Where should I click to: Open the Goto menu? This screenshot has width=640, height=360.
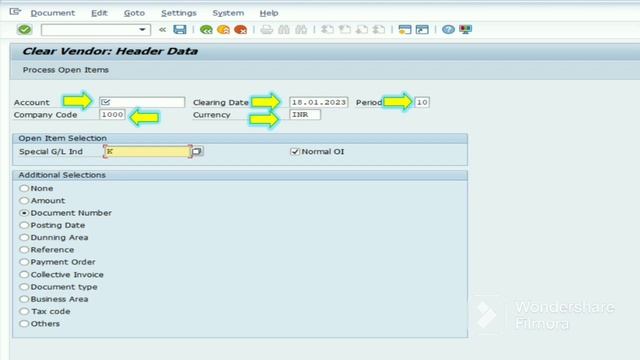click(134, 13)
